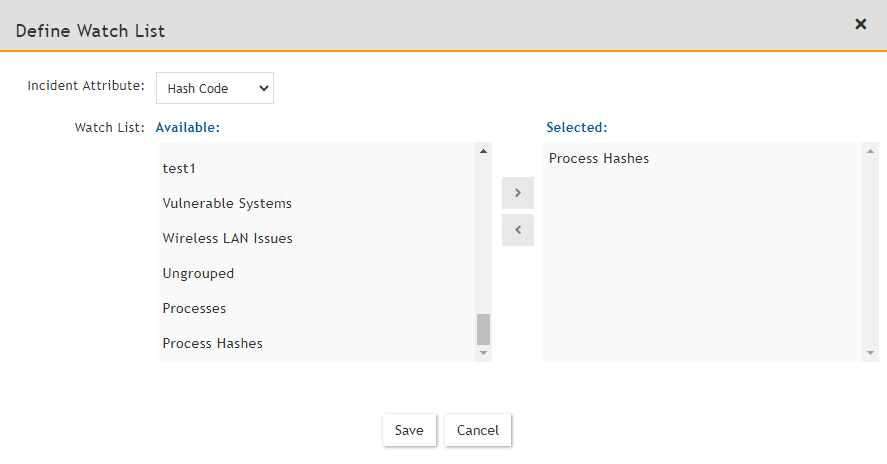Screen dimensions: 887x464
Task: Pick Processes from the Available list
Action: tap(194, 308)
